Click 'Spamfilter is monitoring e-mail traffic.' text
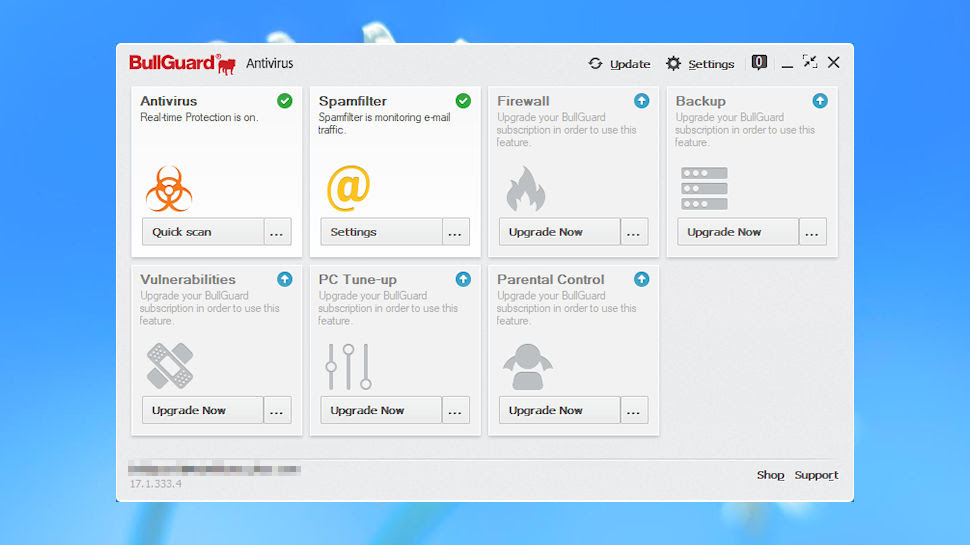Image resolution: width=970 pixels, height=545 pixels. (x=384, y=123)
